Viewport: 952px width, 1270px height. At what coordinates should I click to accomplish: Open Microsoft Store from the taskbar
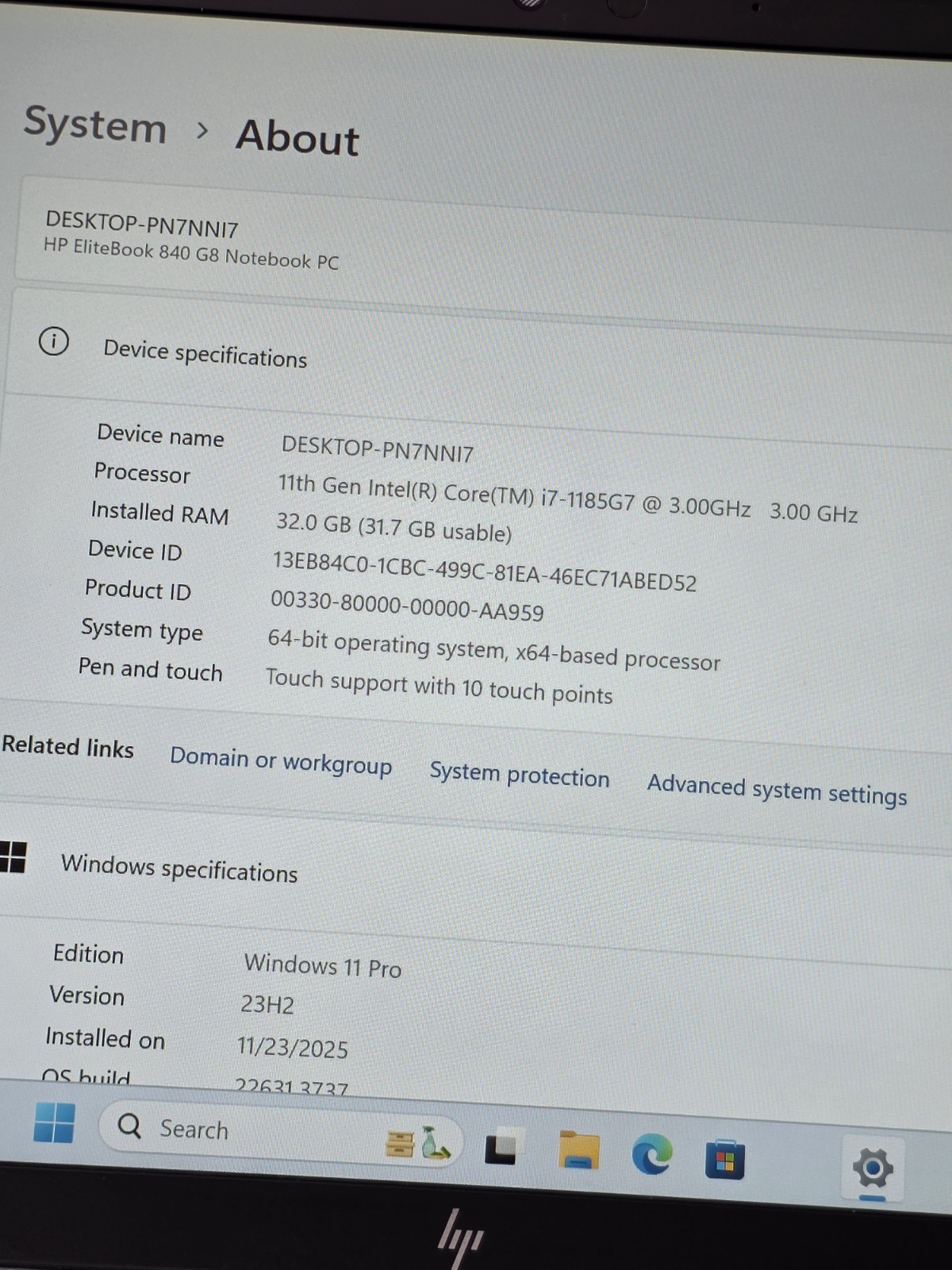tap(725, 1160)
